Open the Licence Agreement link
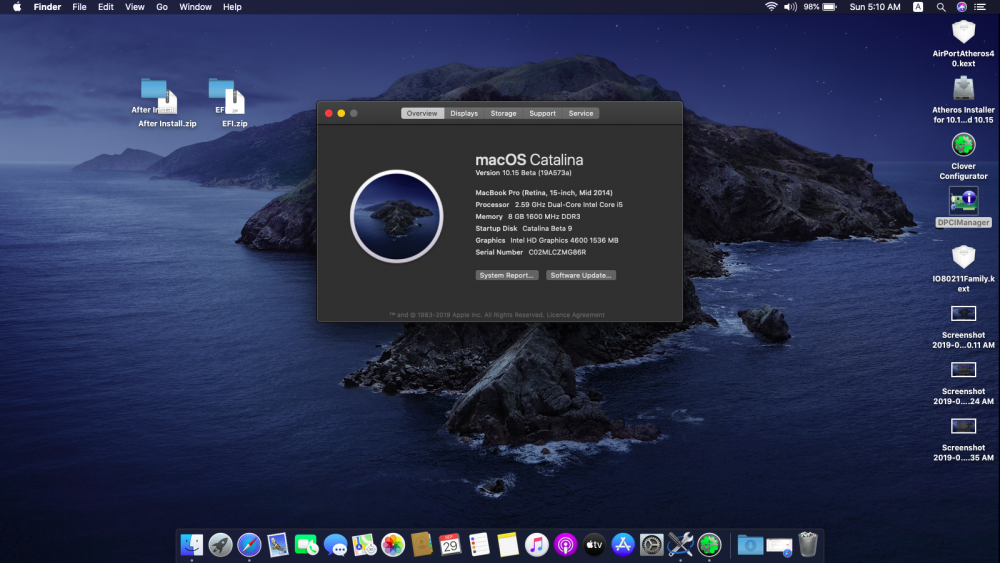The width and height of the screenshot is (1000, 563). (x=575, y=315)
